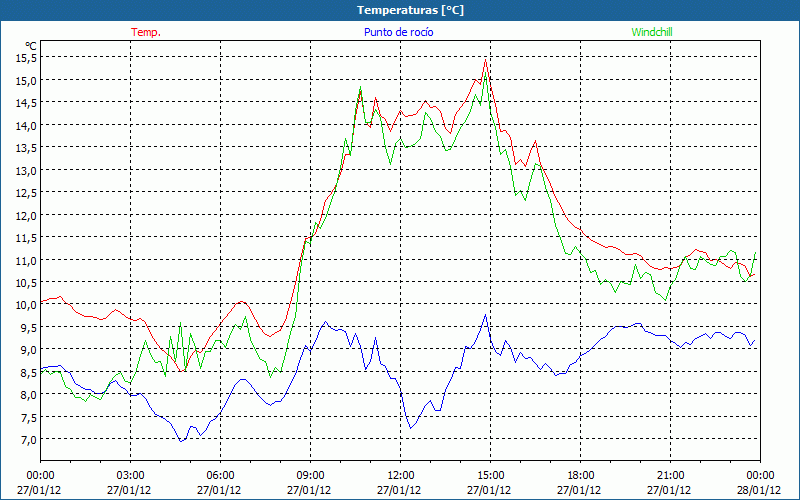Click the "18:00" time axis label
The image size is (800, 500).
580,475
